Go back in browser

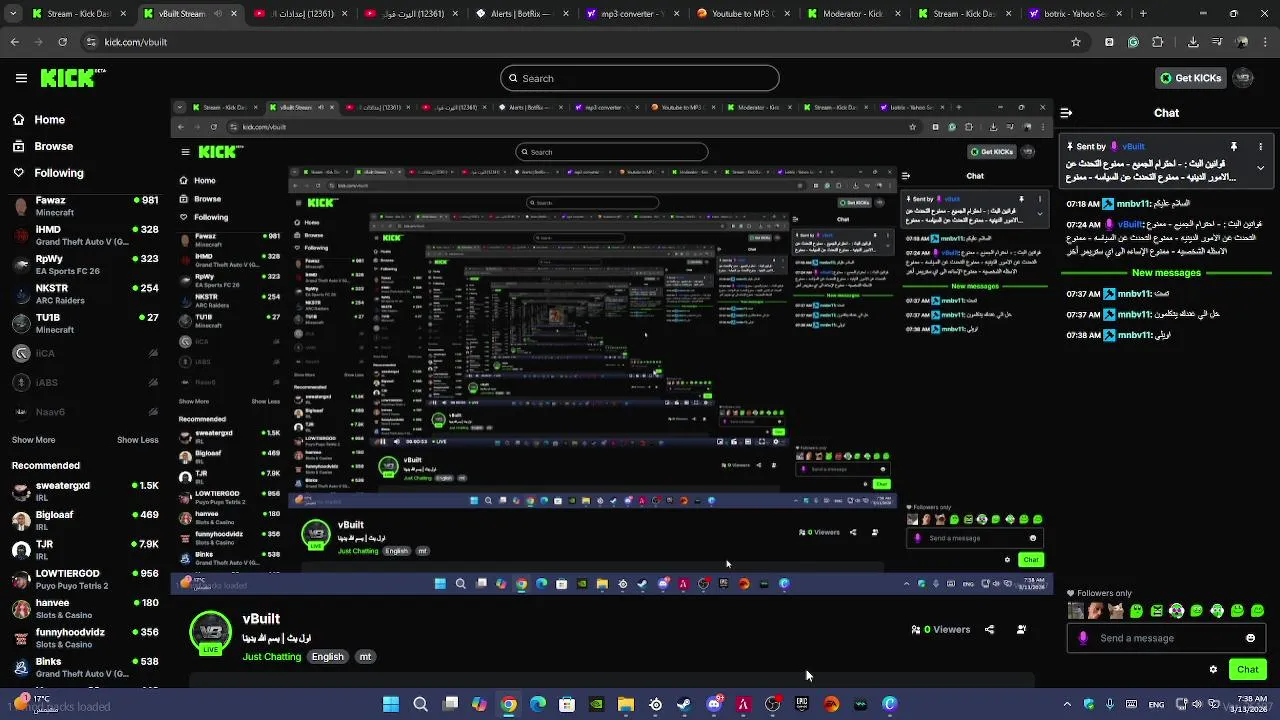(14, 42)
